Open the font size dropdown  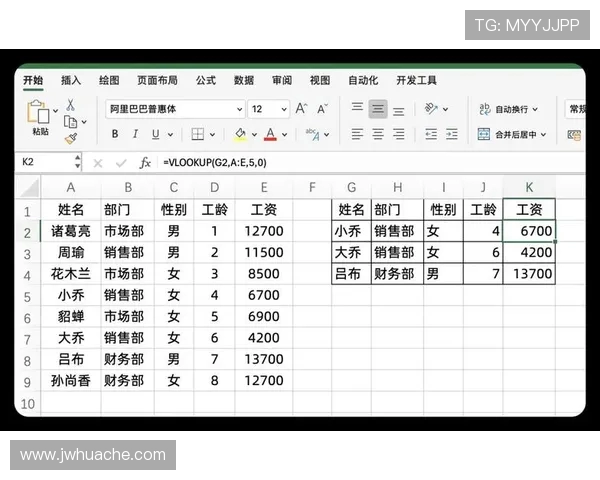284,109
